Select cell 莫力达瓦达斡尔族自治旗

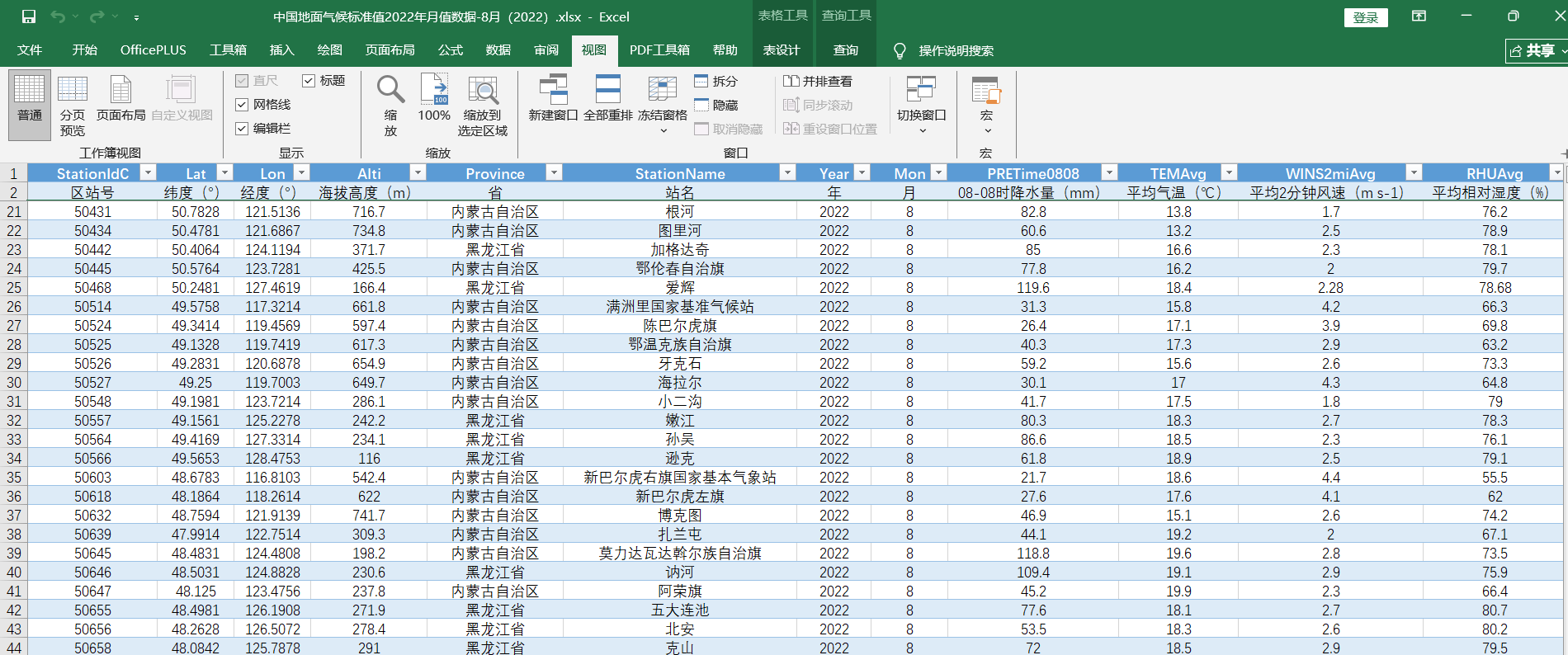[680, 554]
